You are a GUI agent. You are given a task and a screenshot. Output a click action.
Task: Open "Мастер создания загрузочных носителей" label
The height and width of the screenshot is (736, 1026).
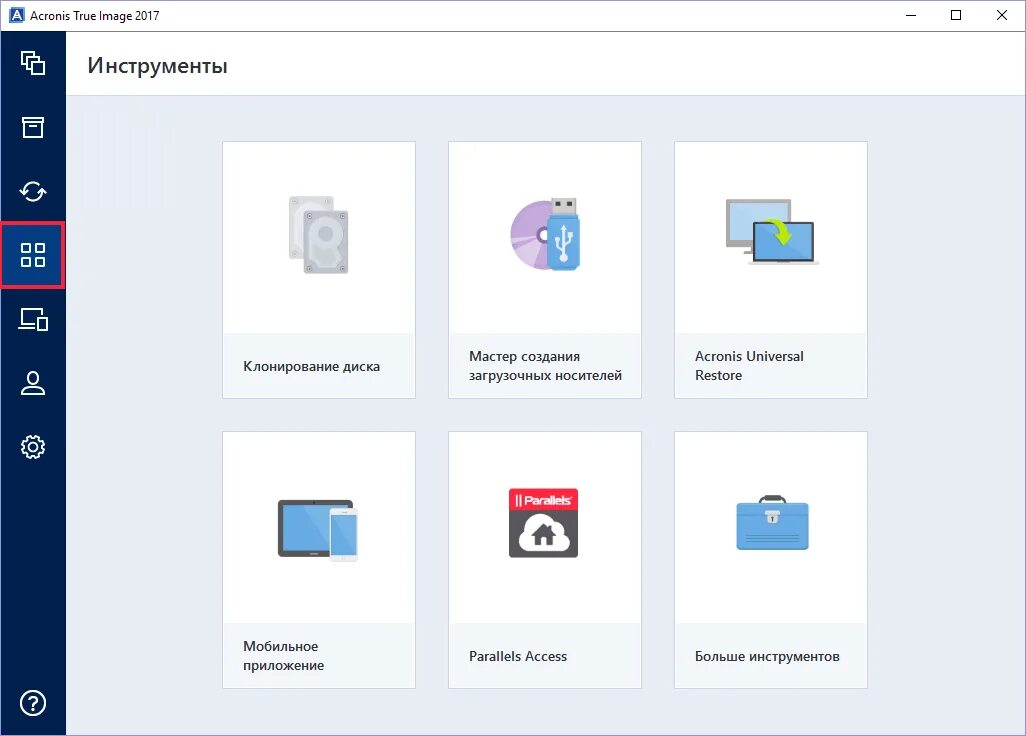[545, 366]
